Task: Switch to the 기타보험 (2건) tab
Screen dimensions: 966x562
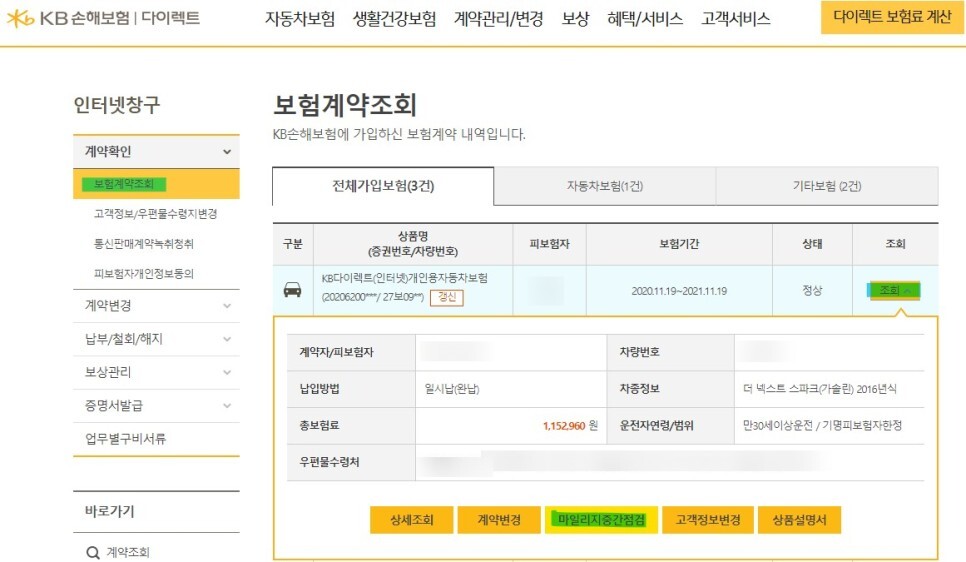Action: [827, 186]
